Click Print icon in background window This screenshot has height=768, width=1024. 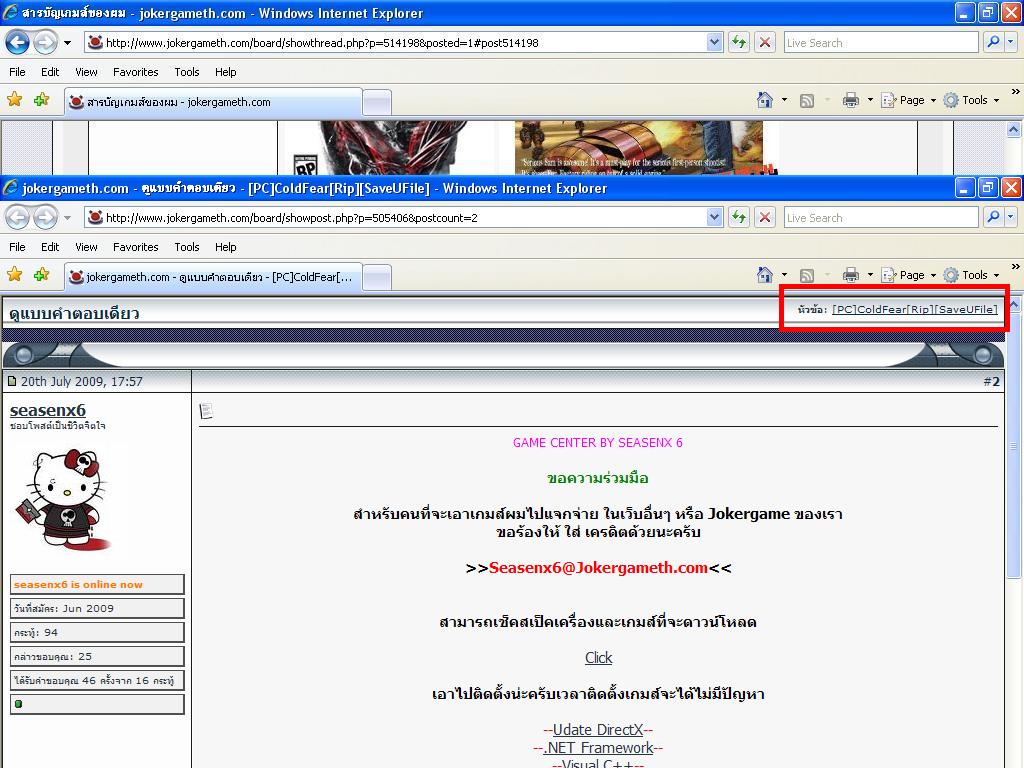click(x=850, y=100)
